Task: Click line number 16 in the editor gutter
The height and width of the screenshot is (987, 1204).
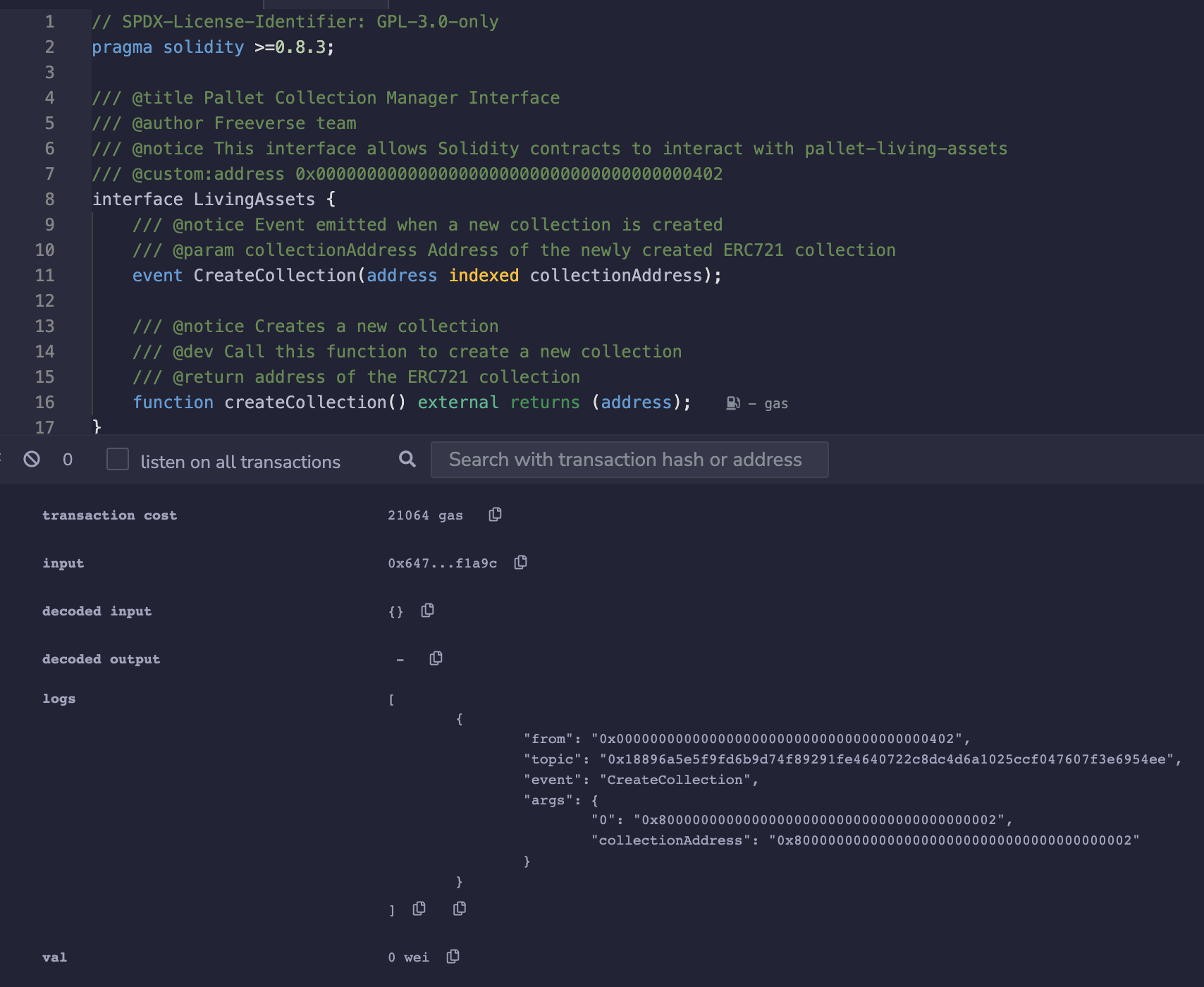Action: (x=44, y=403)
